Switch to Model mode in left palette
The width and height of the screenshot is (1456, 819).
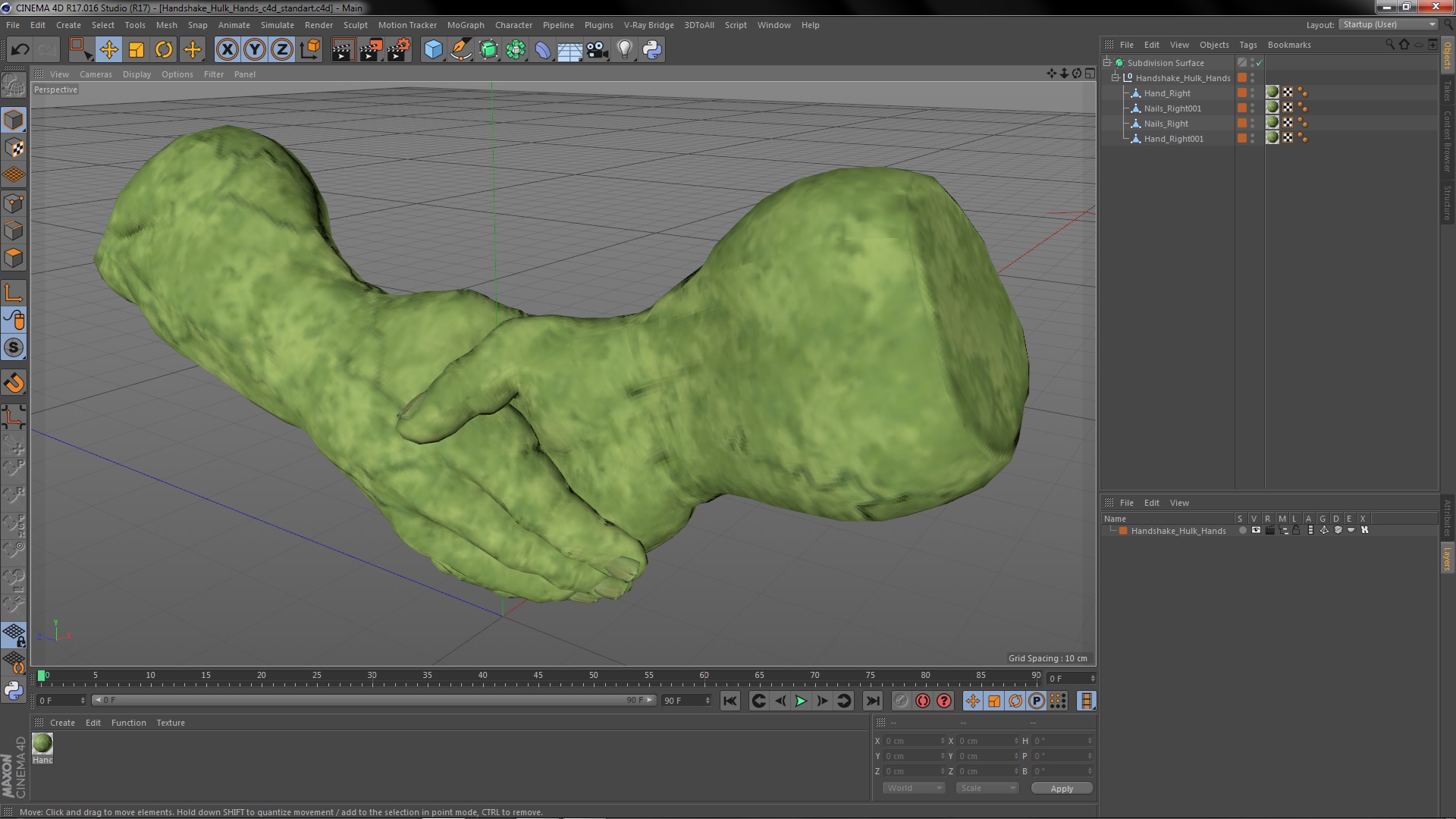(14, 120)
